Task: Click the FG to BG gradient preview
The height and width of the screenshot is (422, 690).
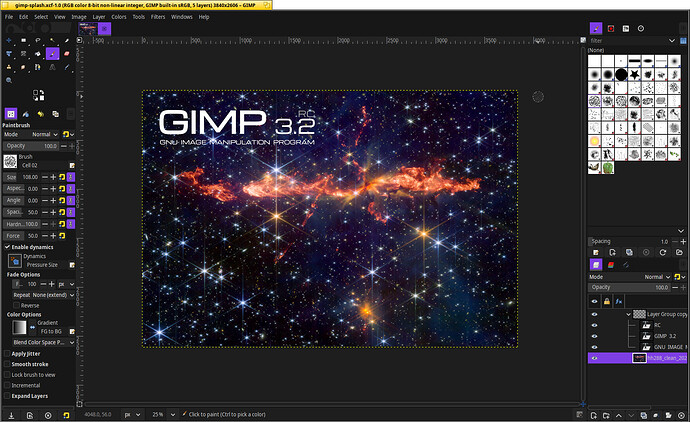Action: click(x=19, y=327)
